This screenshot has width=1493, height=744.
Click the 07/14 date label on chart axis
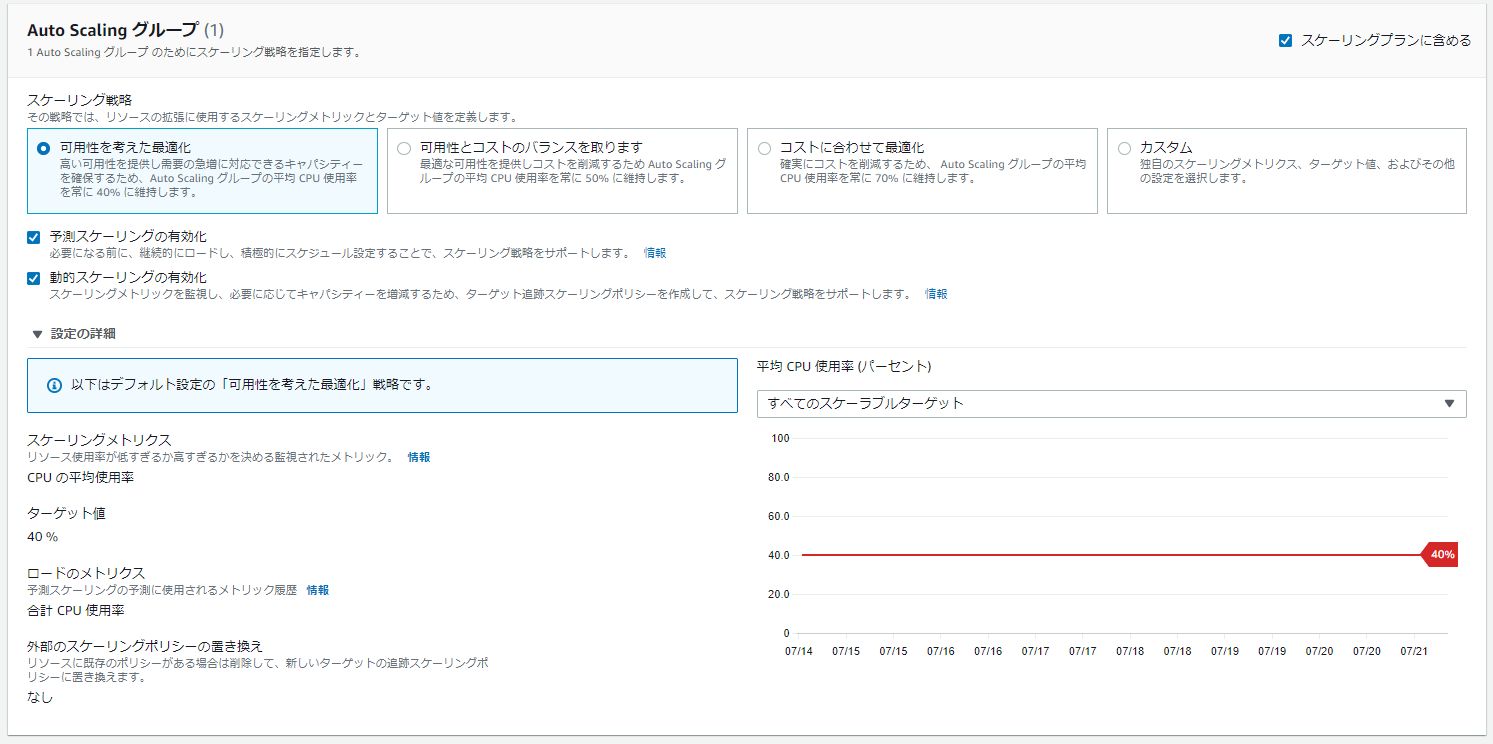[800, 651]
